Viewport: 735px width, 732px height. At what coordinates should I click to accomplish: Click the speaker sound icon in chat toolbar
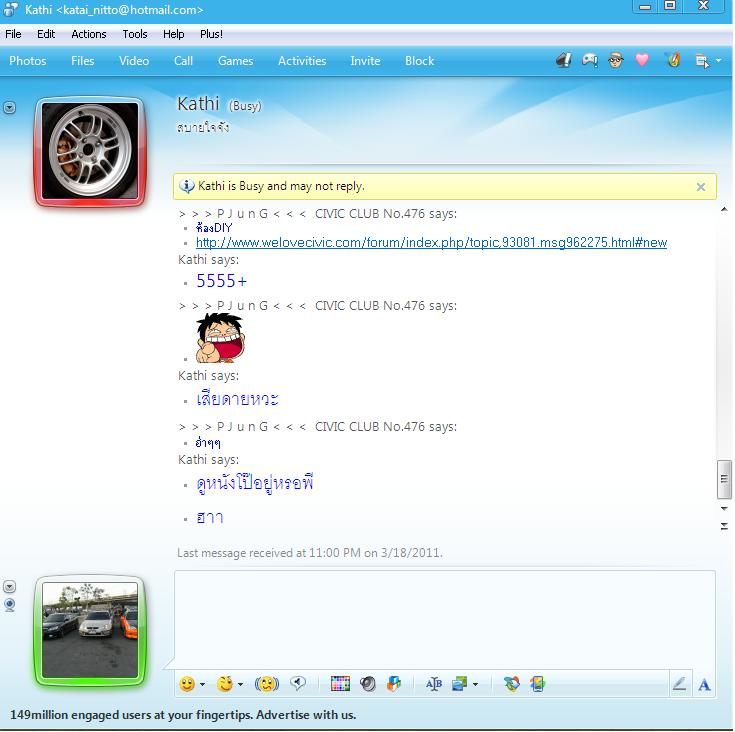pyautogui.click(x=367, y=684)
